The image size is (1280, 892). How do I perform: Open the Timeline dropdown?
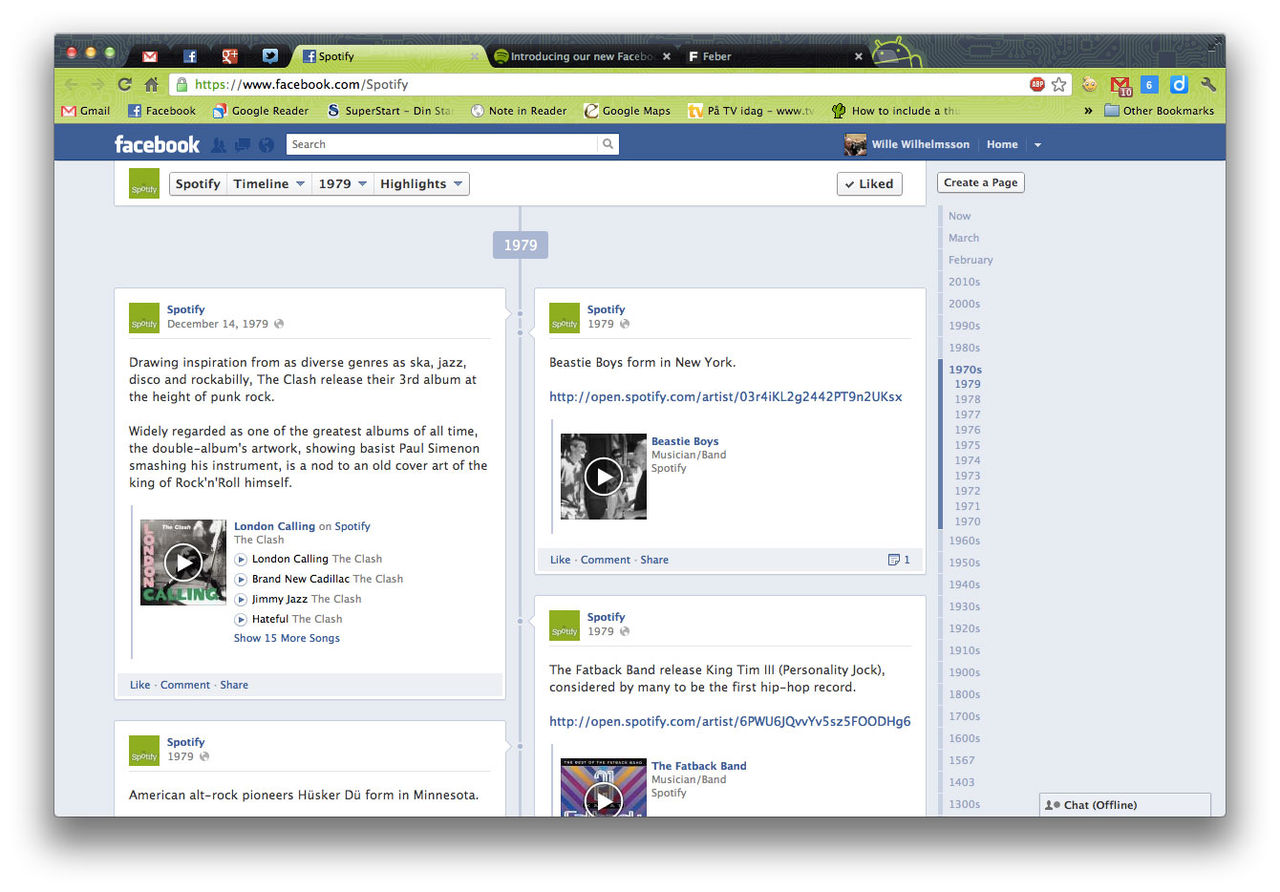(268, 183)
